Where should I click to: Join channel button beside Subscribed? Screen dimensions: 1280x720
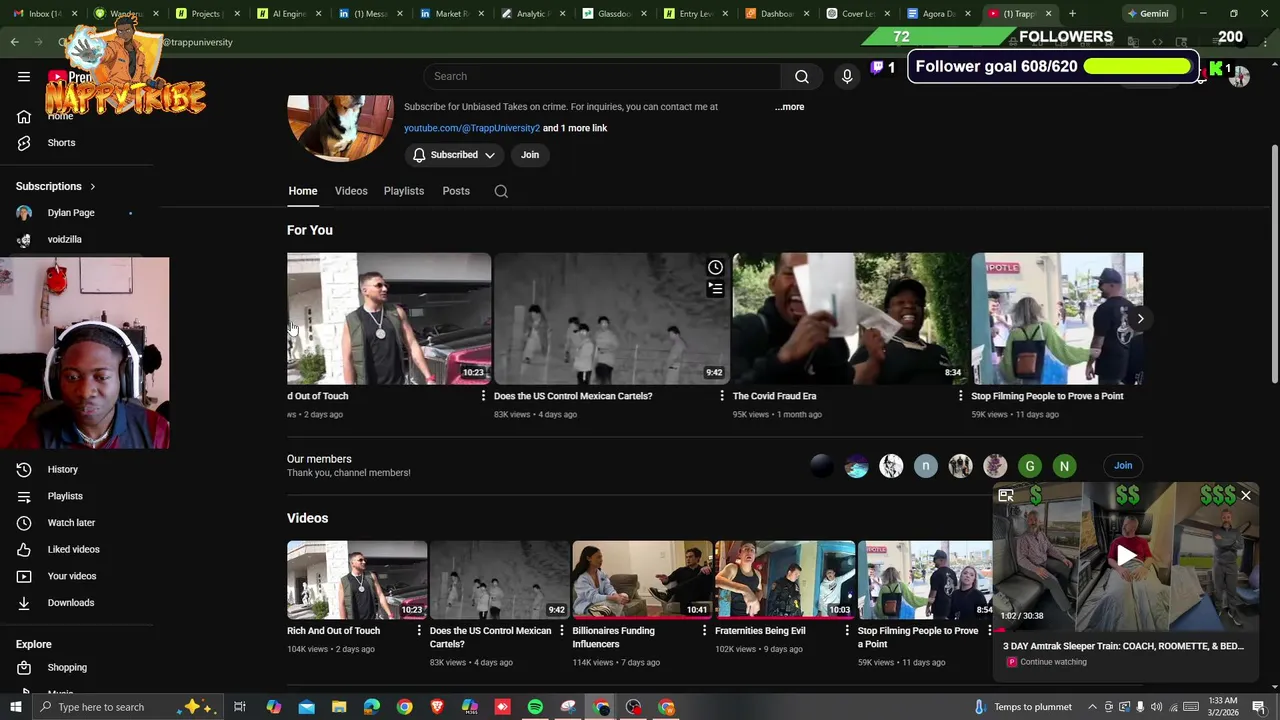[x=530, y=155]
